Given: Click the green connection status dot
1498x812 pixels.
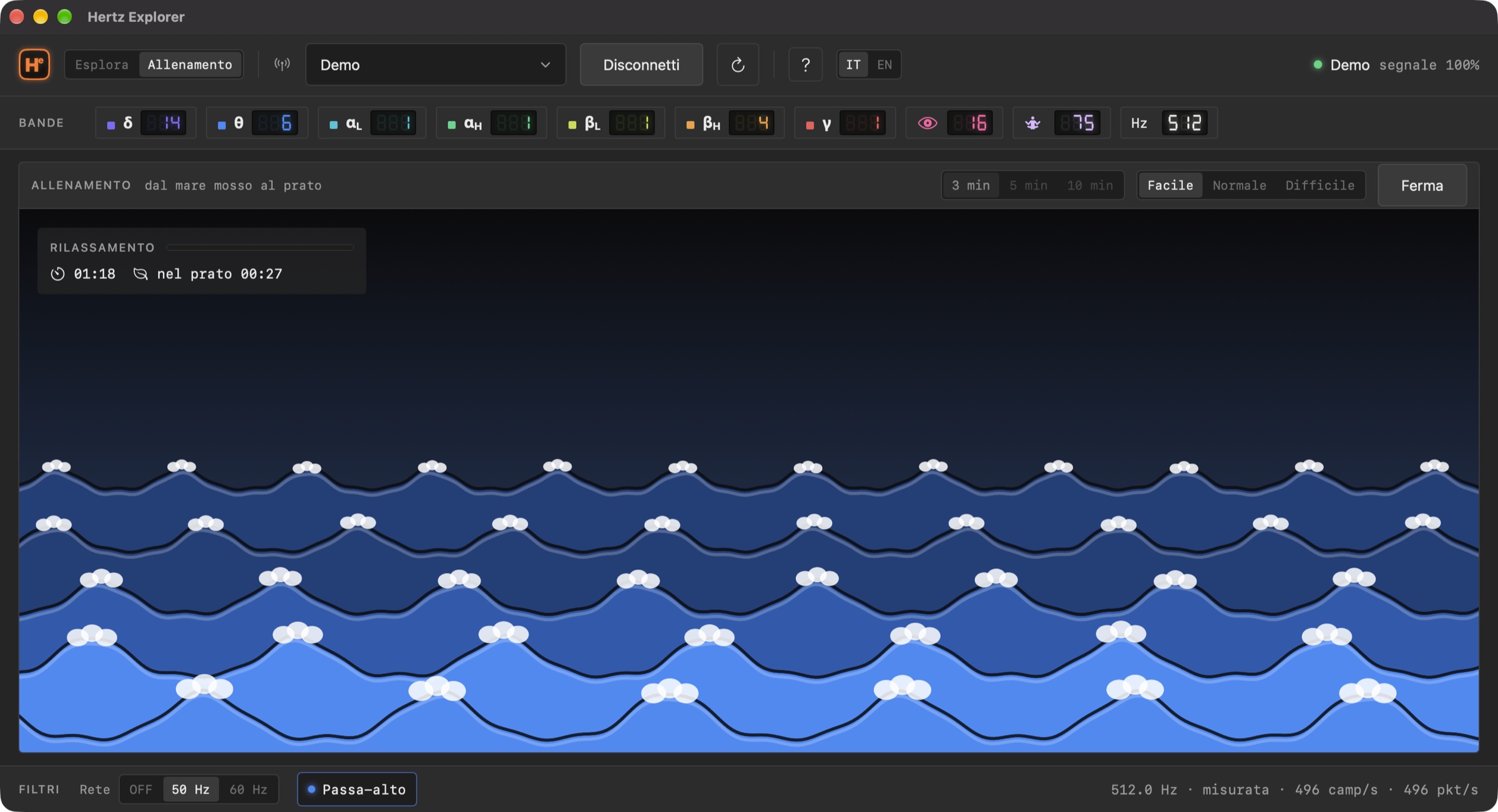Looking at the screenshot, I should coord(1318,64).
